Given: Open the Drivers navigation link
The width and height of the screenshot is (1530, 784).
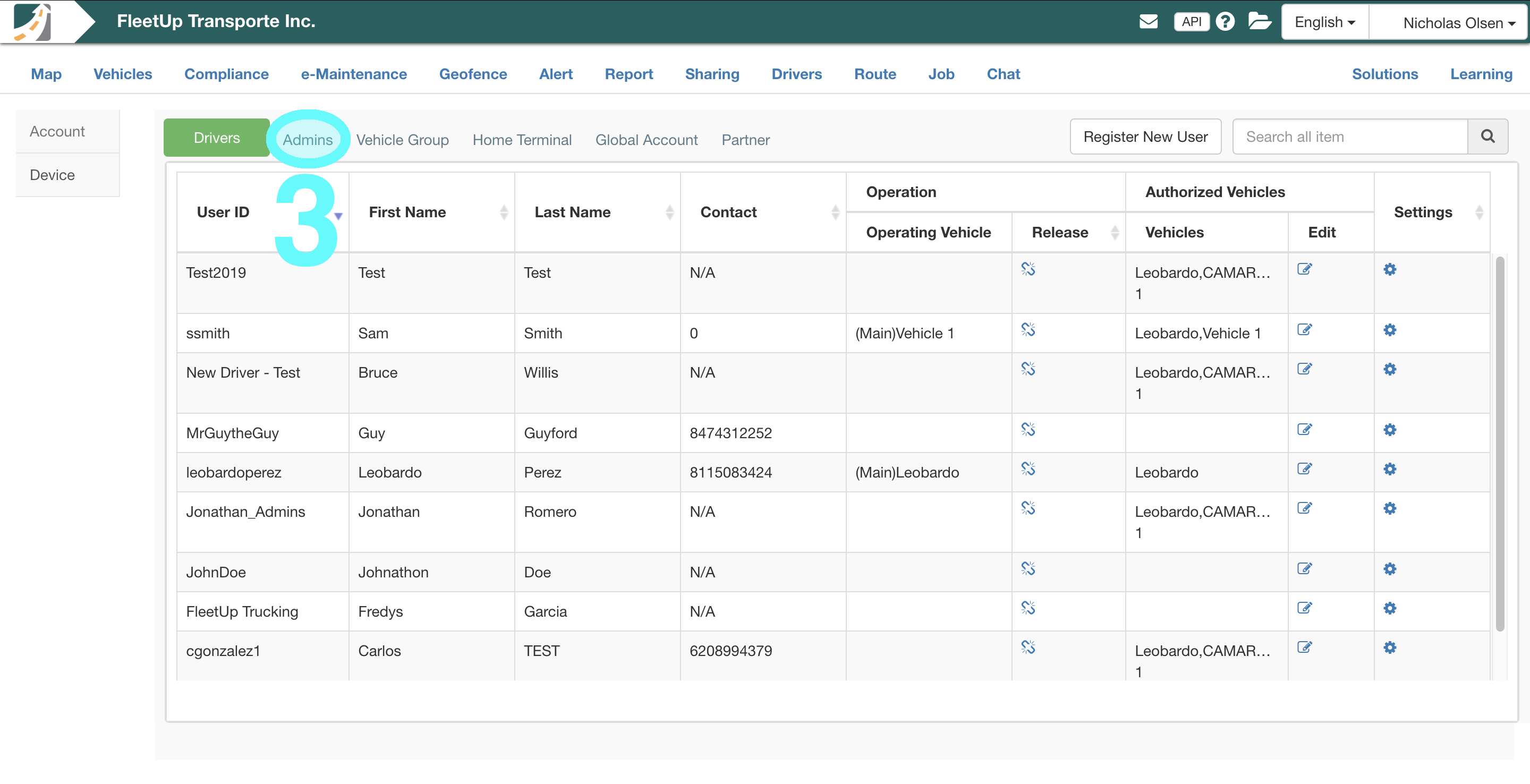Looking at the screenshot, I should 796,74.
